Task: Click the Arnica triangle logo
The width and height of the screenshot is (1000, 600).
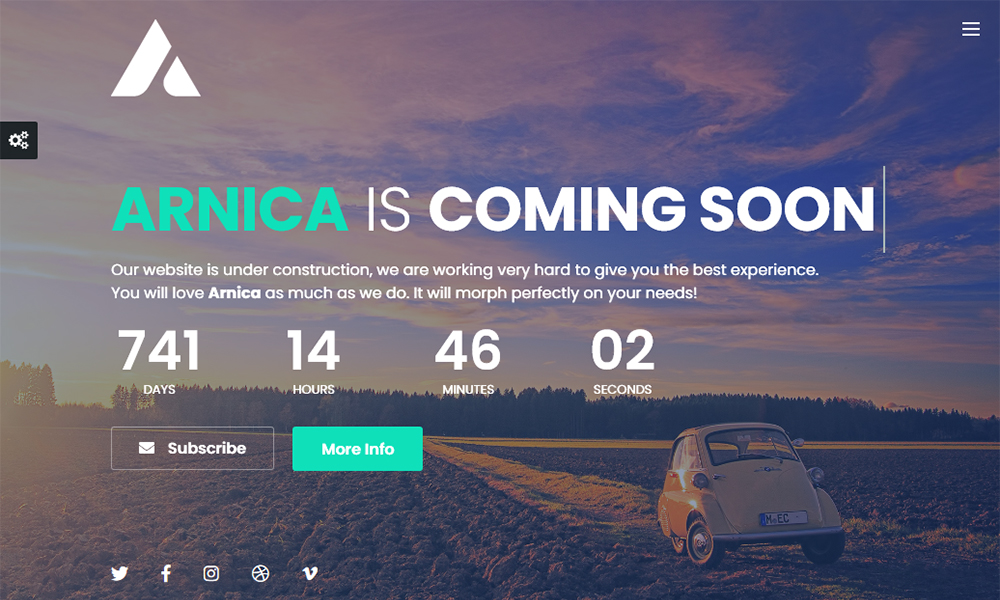Action: coord(156,58)
